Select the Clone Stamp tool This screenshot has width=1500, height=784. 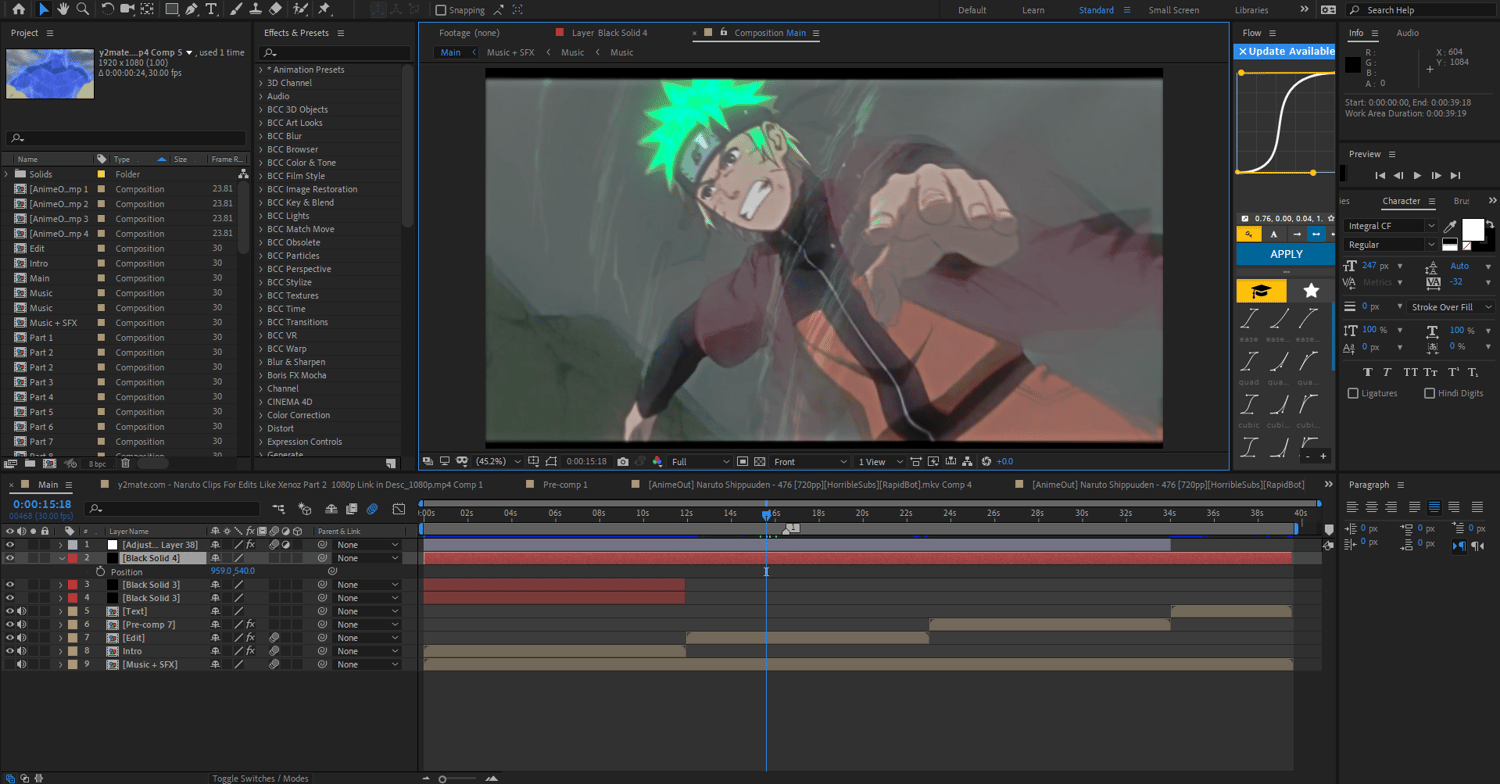pyautogui.click(x=255, y=9)
